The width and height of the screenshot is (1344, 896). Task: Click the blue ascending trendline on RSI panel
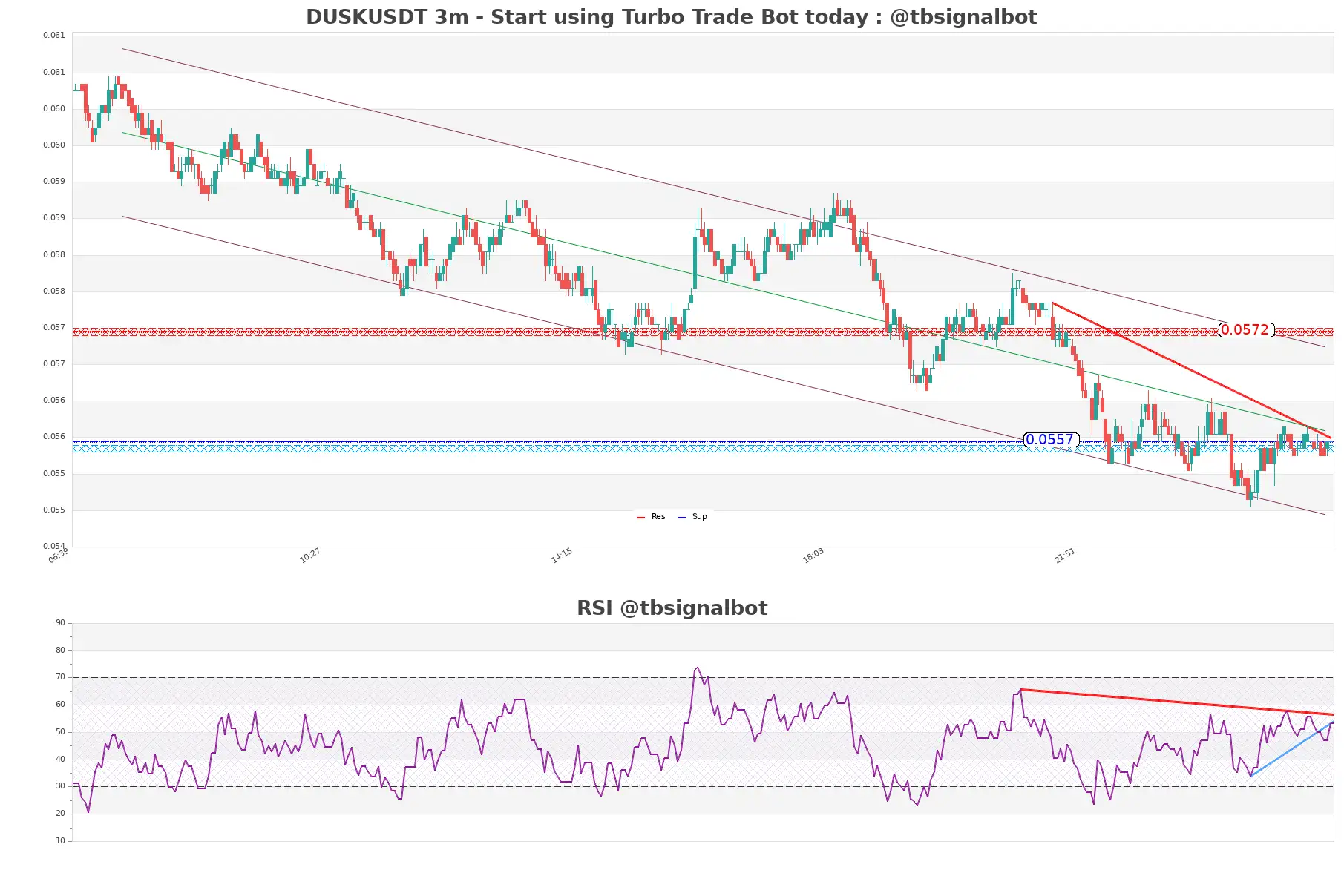[x=1291, y=749]
